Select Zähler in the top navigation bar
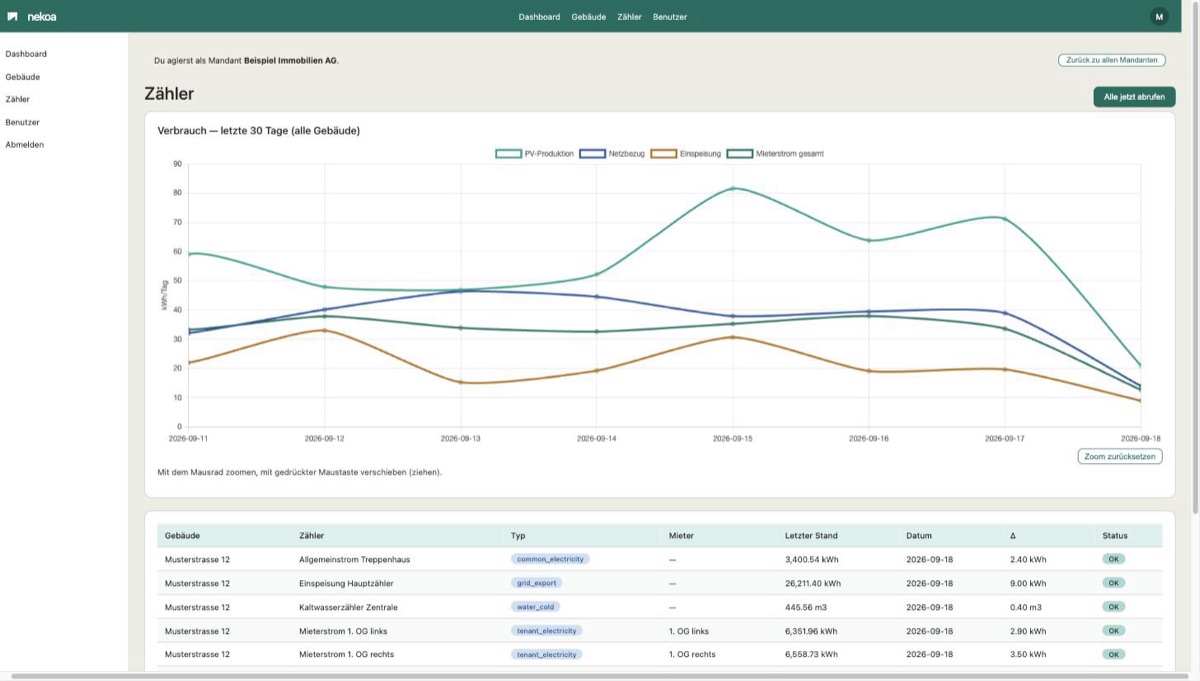Viewport: 1200px width, 681px height. 629,17
